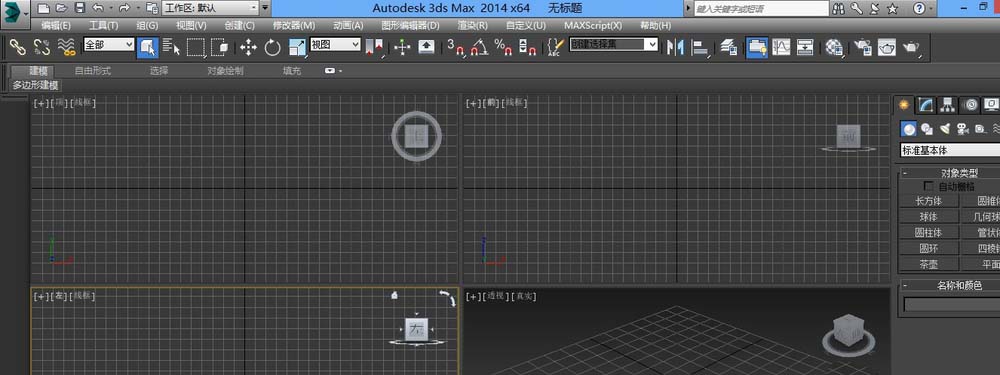Select the Select and Scale tool
Image resolution: width=1000 pixels, height=375 pixels.
(297, 47)
